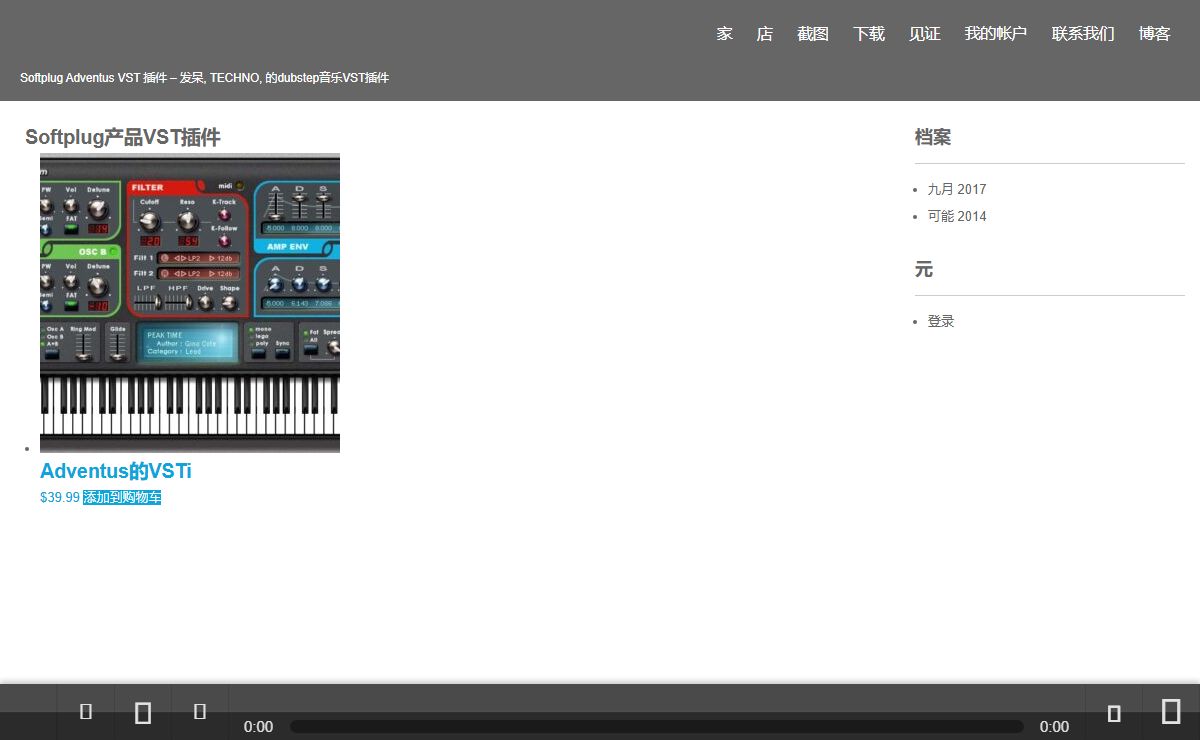This screenshot has width=1200, height=740.
Task: Click the $39.99 price text
Action: (x=60, y=497)
